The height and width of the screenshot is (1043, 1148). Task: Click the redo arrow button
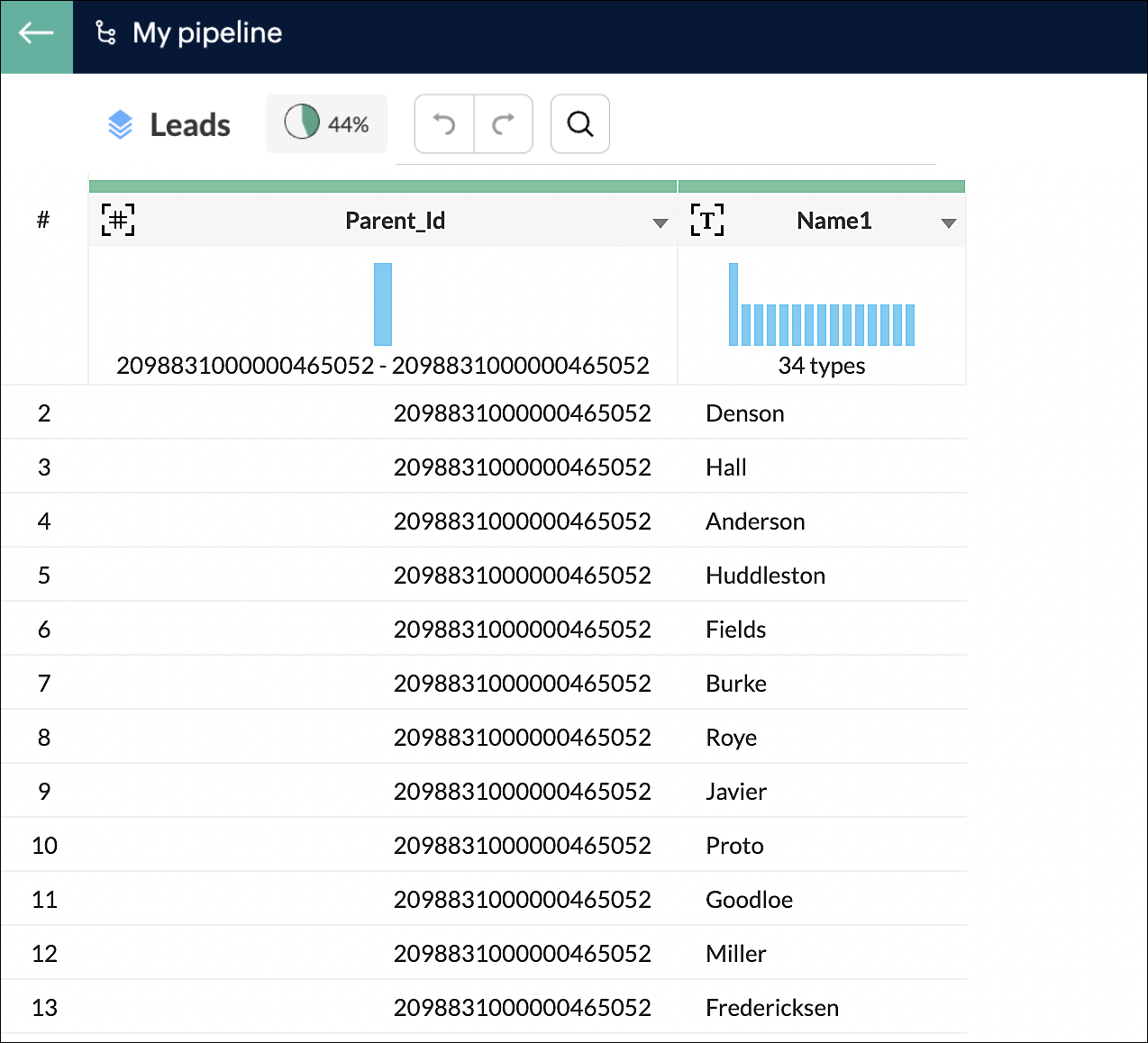tap(503, 123)
